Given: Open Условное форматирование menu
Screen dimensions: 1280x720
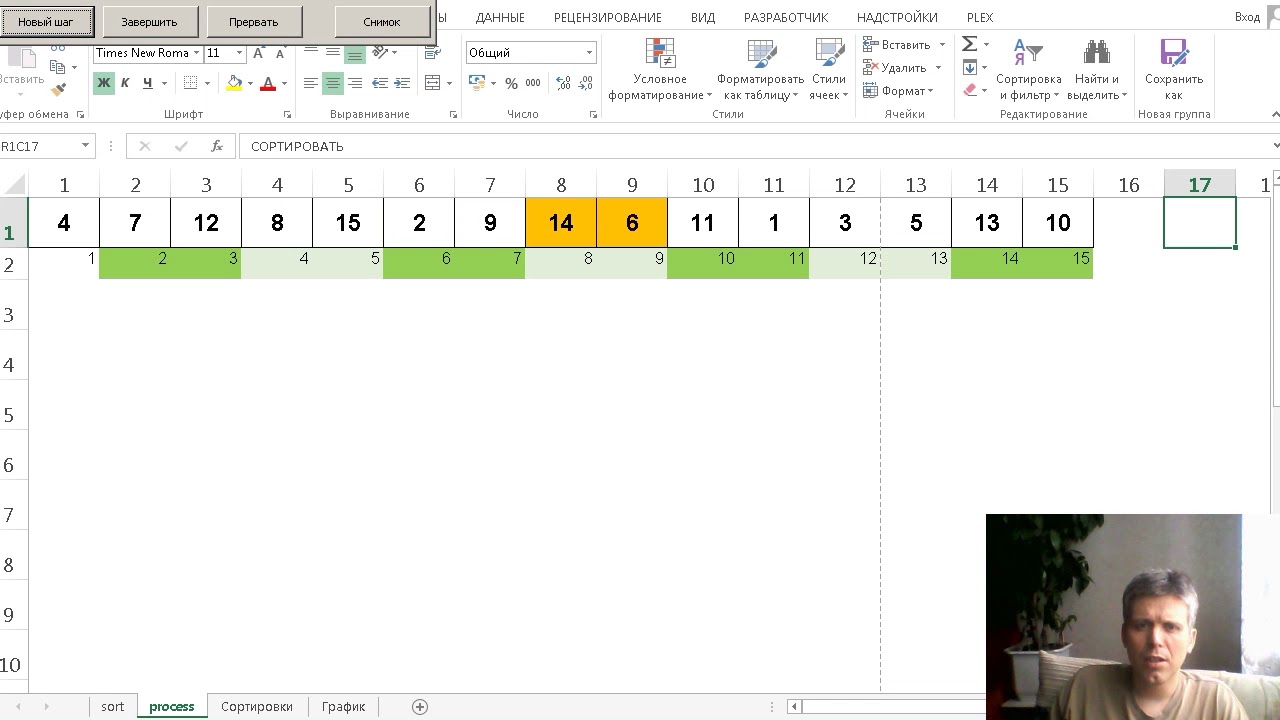Looking at the screenshot, I should coord(660,70).
